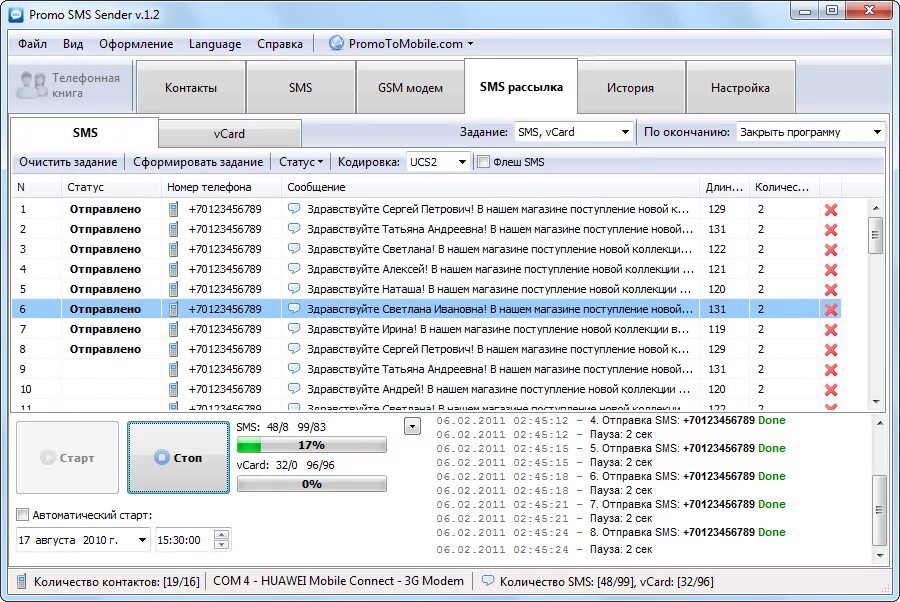This screenshot has width=900, height=602.
Task: Open the Справка menu
Action: coord(280,44)
